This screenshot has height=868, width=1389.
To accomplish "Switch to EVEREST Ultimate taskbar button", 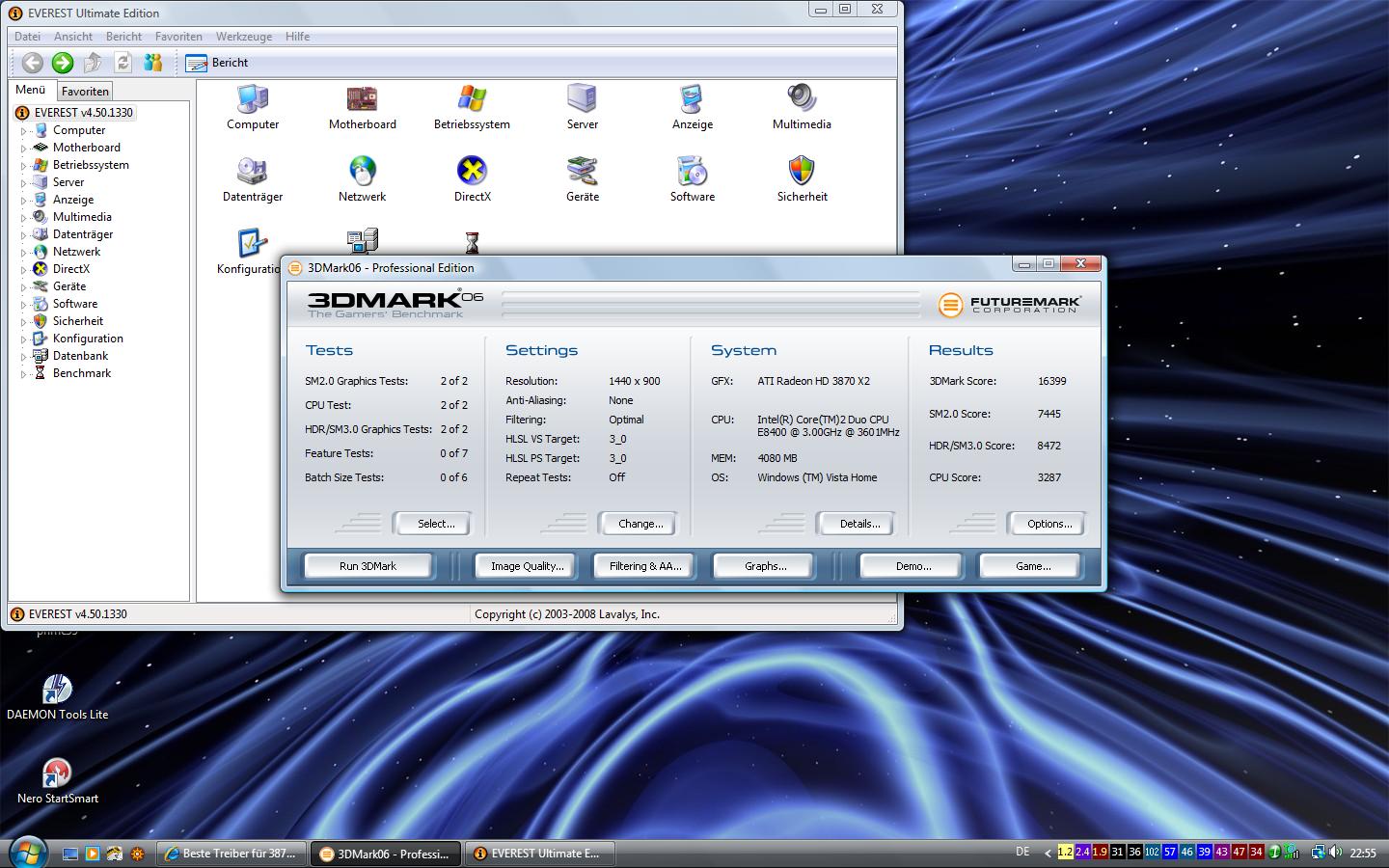I will (540, 854).
